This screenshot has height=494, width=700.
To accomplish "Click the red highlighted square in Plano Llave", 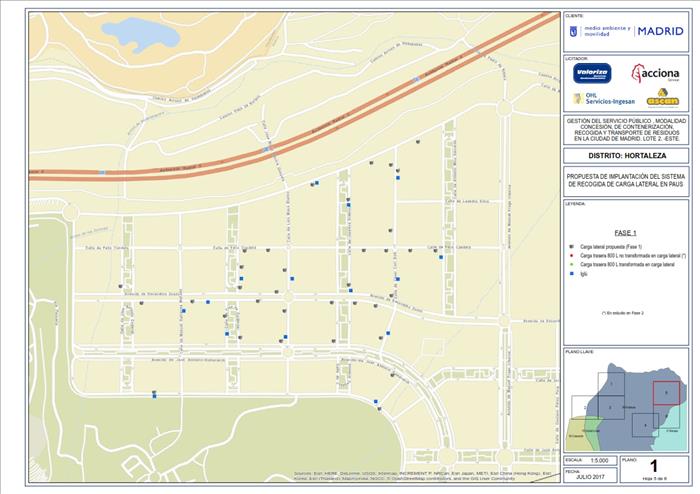I will pyautogui.click(x=667, y=395).
